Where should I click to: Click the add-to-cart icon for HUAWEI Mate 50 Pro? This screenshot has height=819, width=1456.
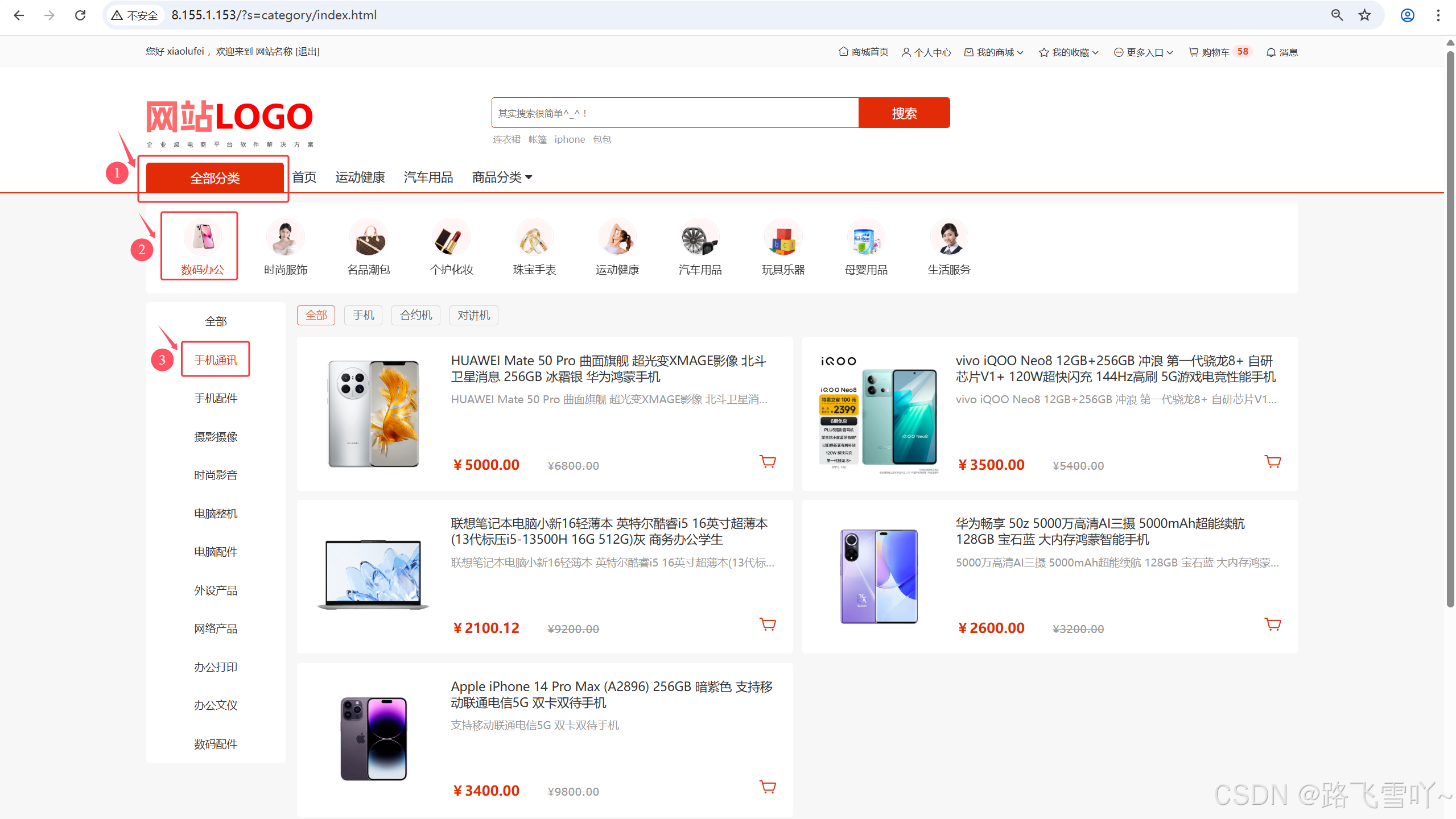pyautogui.click(x=768, y=461)
